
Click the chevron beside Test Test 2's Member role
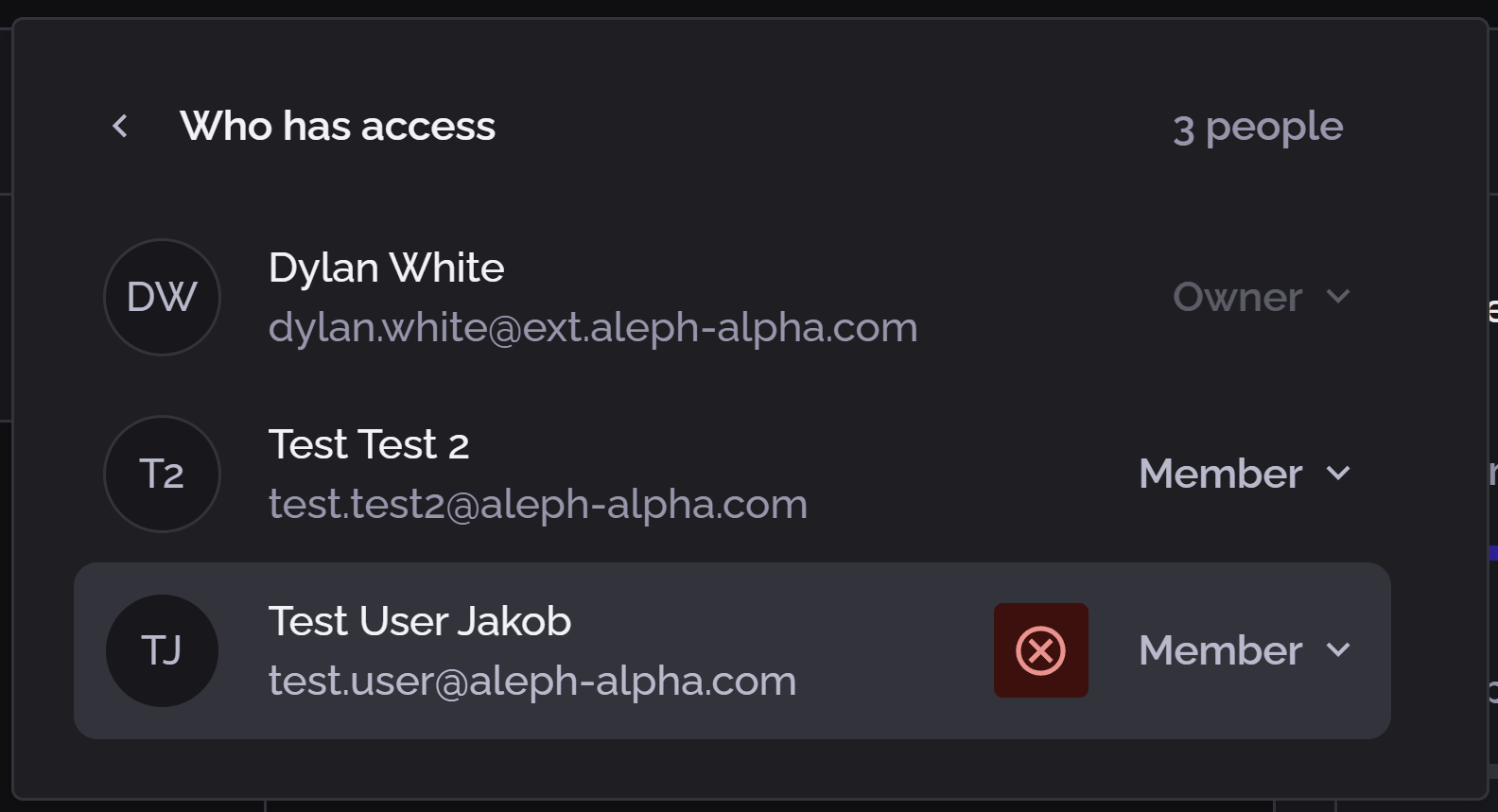coord(1338,473)
